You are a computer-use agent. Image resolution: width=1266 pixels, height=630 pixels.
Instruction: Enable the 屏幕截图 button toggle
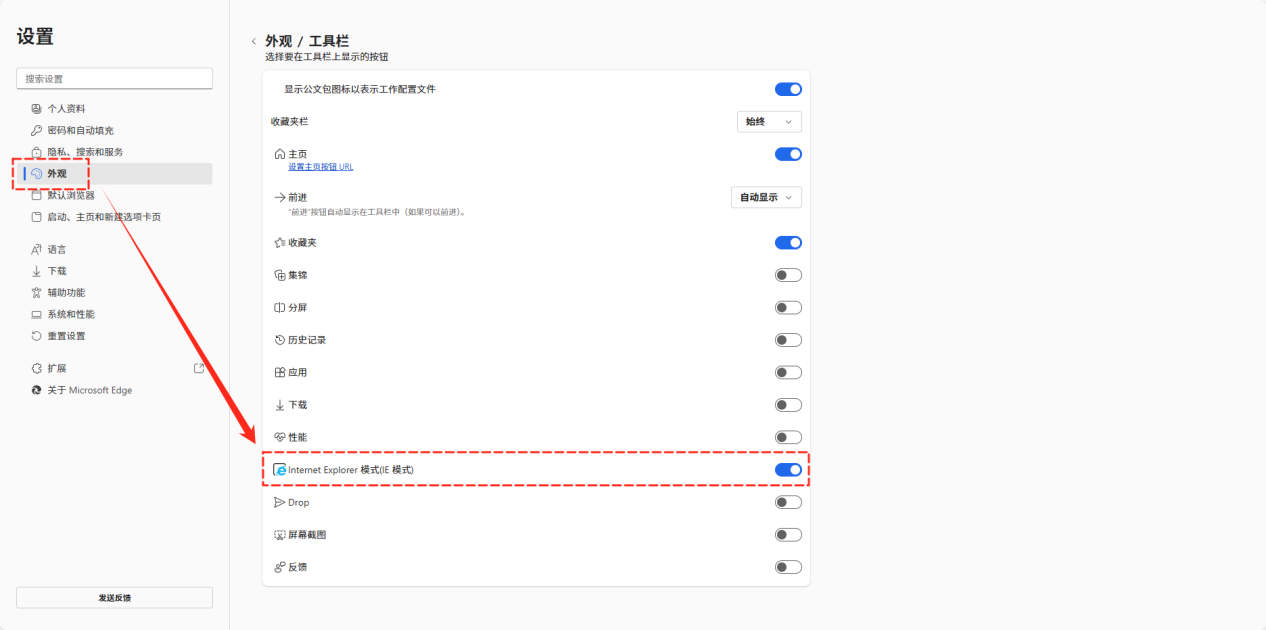(788, 535)
